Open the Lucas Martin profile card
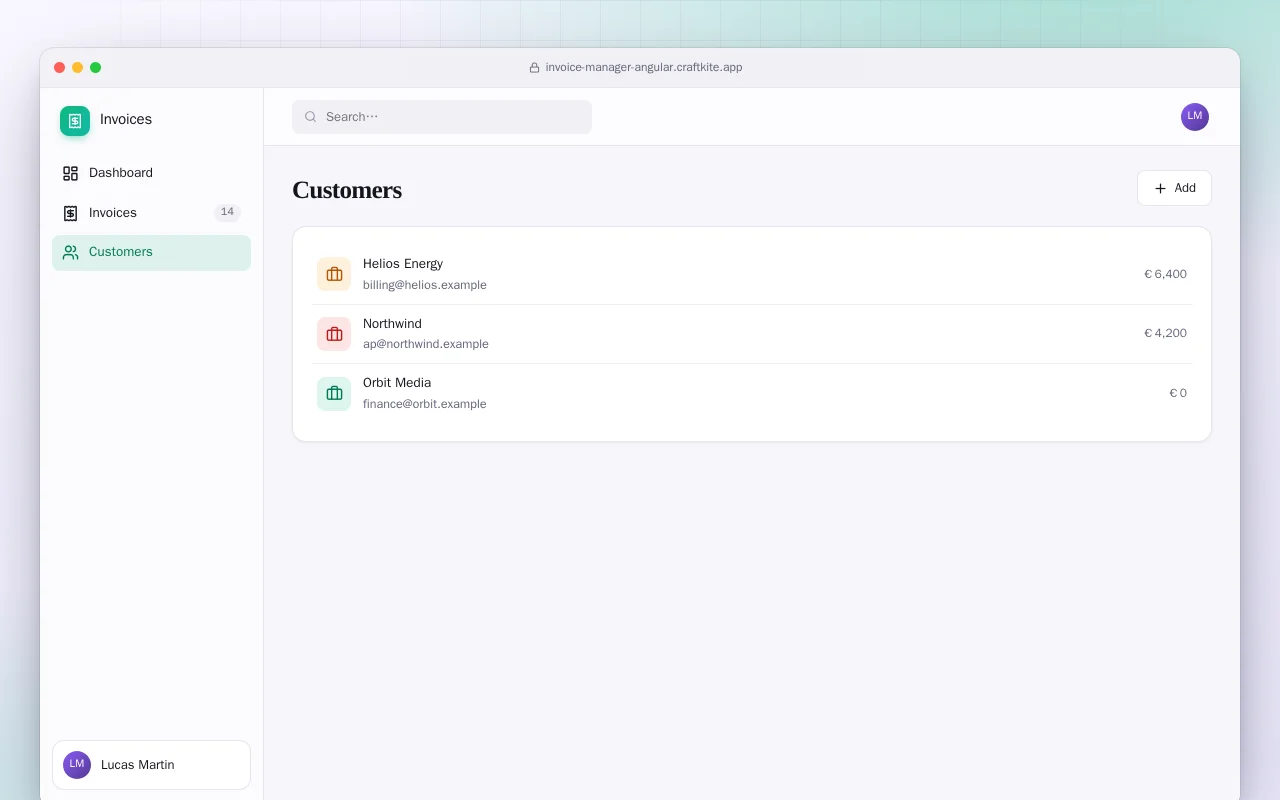The width and height of the screenshot is (1280, 800). tap(151, 765)
